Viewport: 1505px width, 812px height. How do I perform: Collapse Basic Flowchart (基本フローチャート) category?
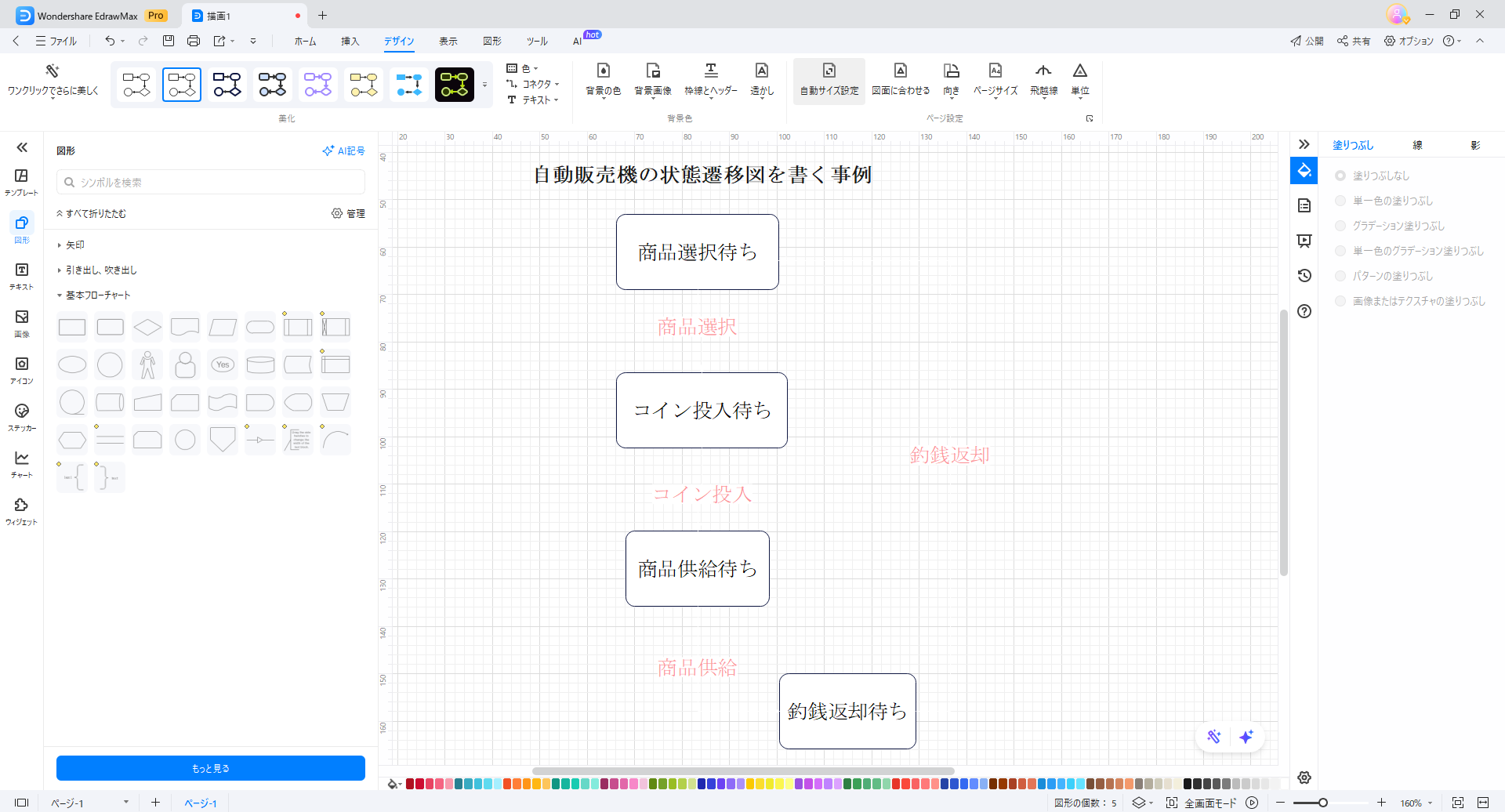[94, 295]
